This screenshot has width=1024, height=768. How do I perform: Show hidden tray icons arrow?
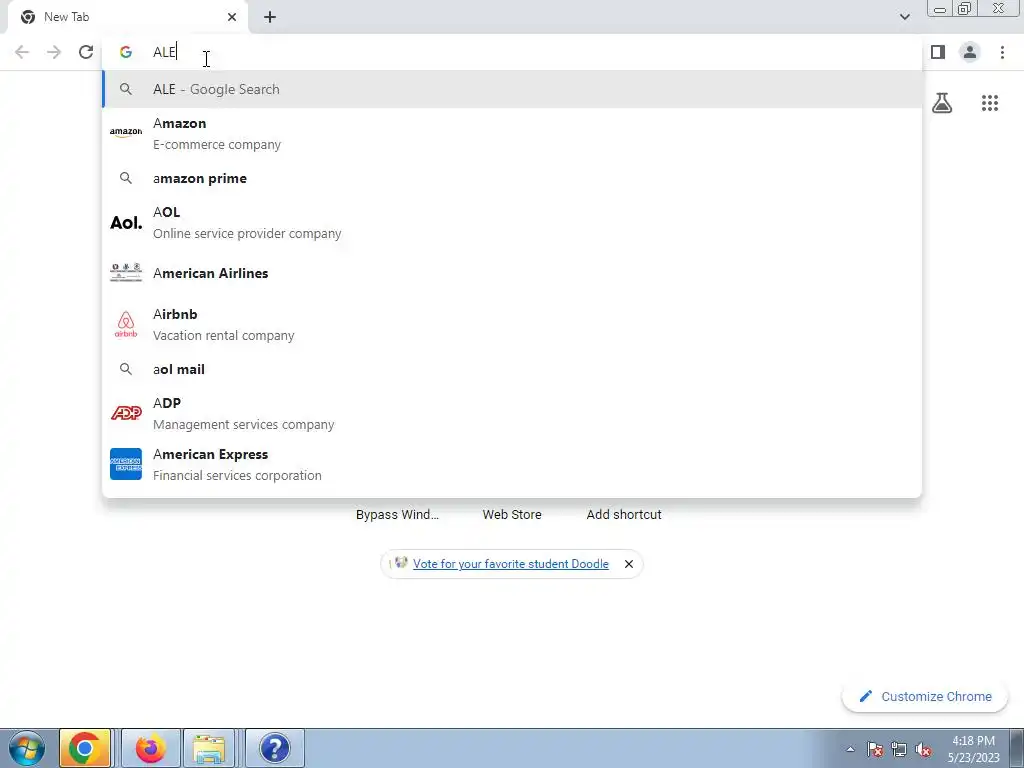(850, 749)
